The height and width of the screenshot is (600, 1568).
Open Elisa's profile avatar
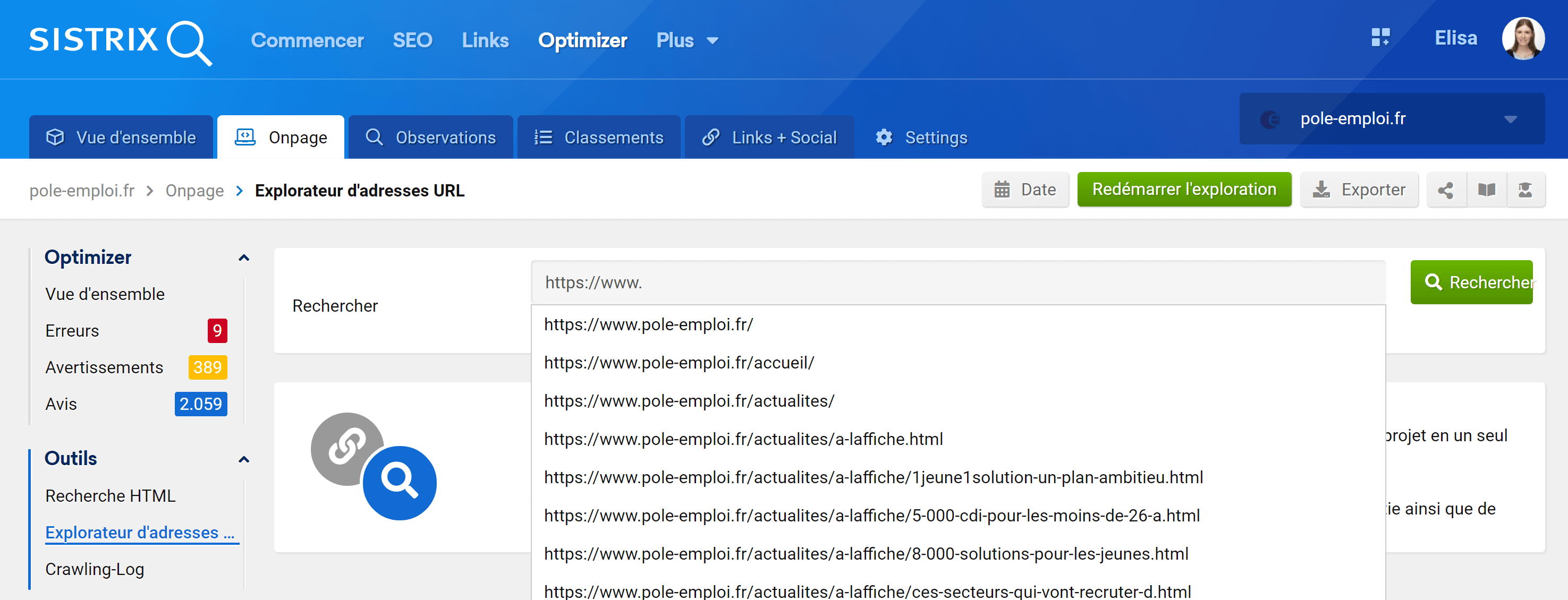(x=1523, y=38)
